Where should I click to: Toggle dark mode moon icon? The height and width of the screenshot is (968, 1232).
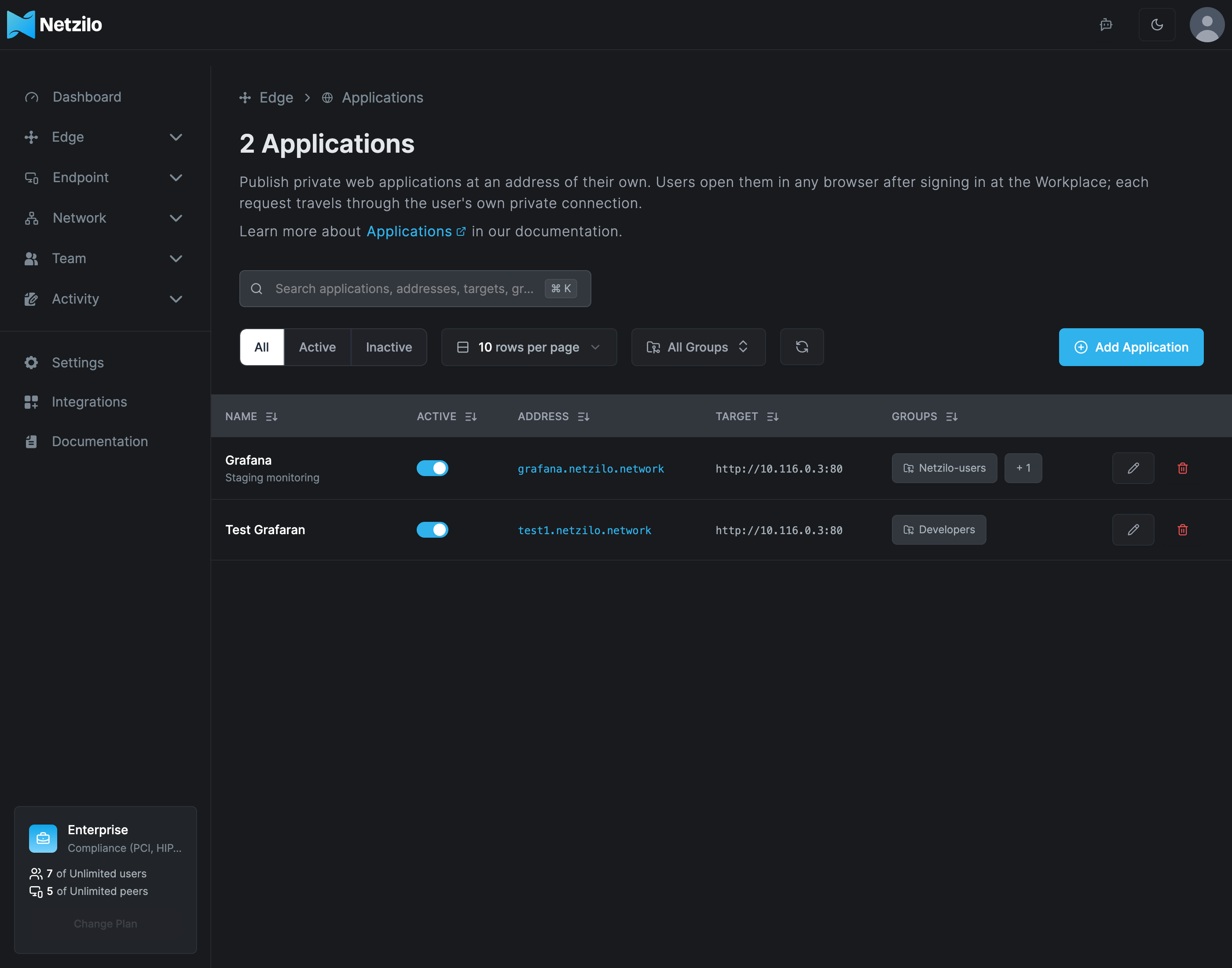[x=1157, y=25]
